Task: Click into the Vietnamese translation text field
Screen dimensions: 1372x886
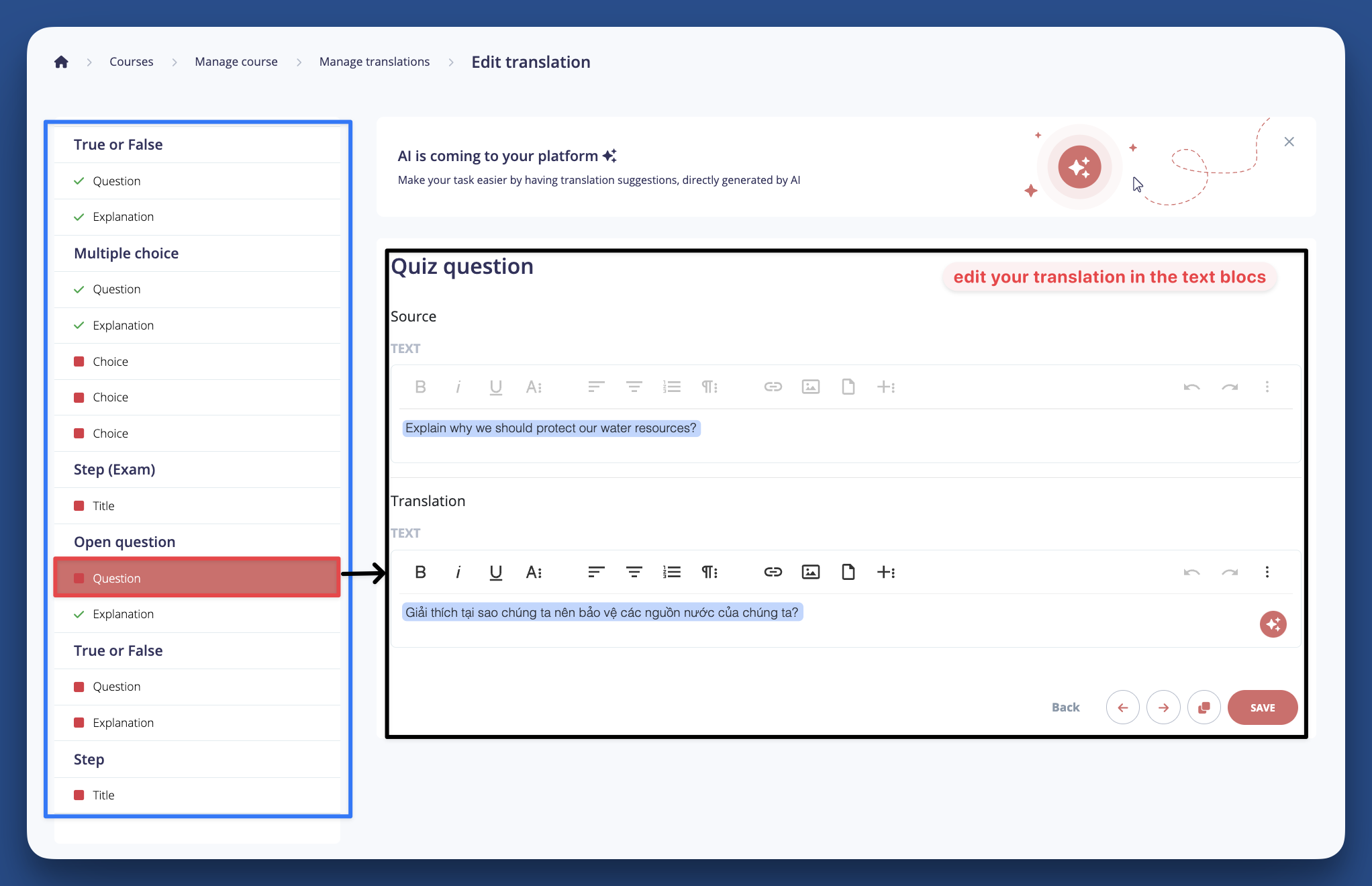Action: pyautogui.click(x=601, y=613)
